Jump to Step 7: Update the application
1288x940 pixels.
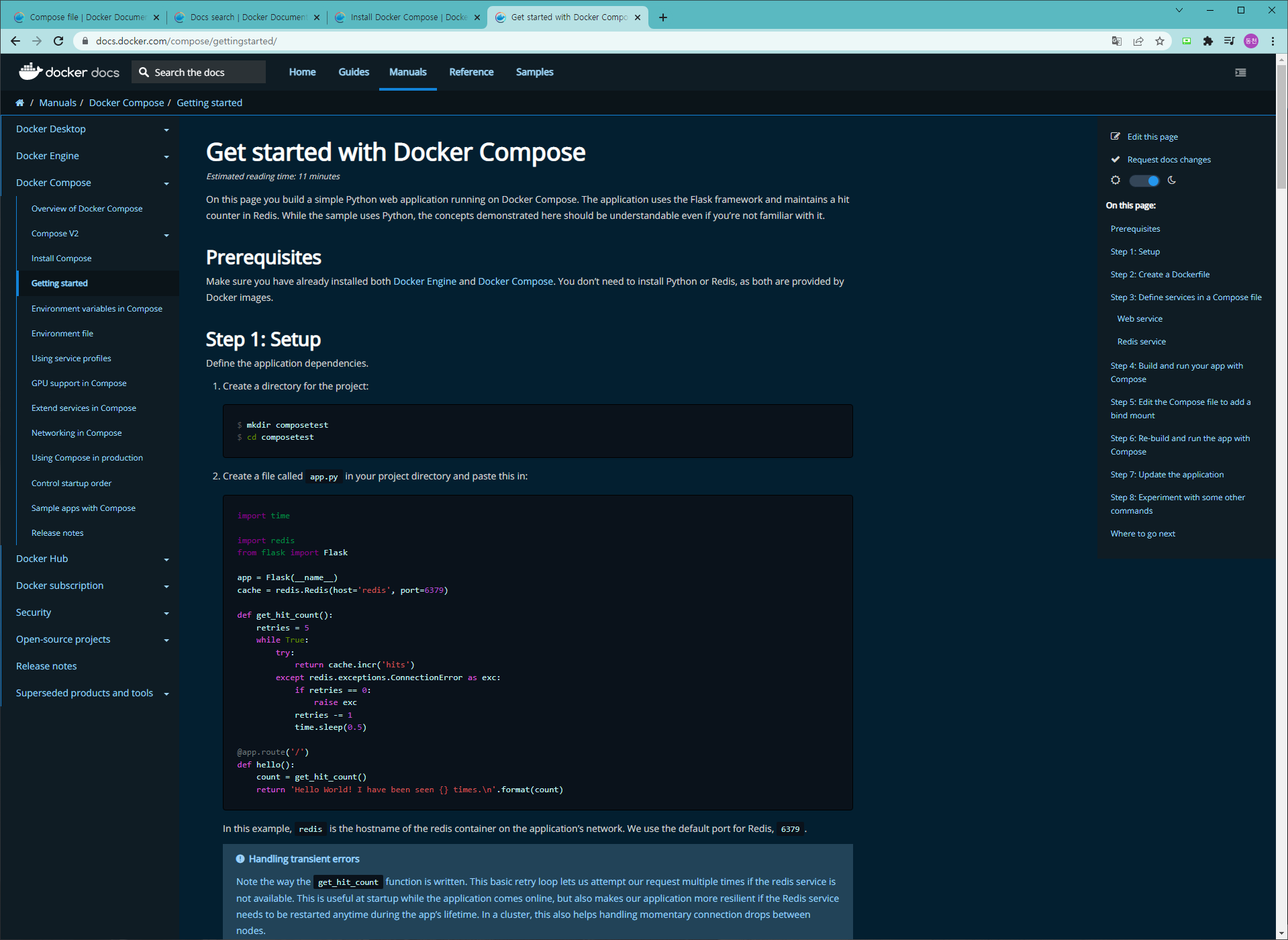pos(1167,474)
